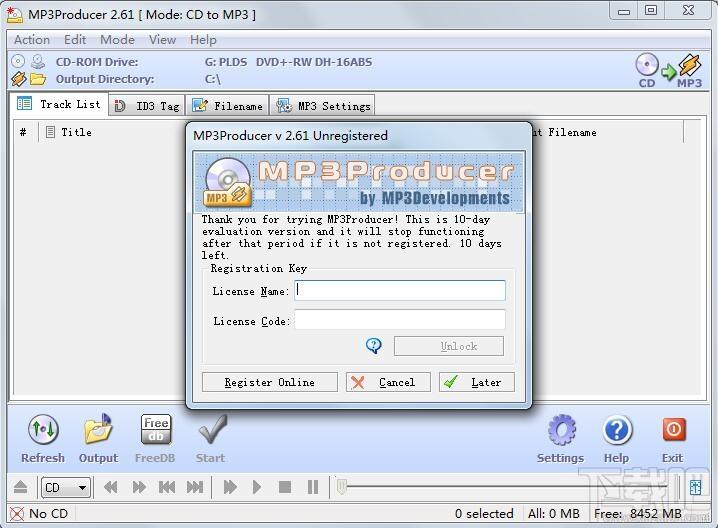
Task: Click the mixer icon at playback bar end
Action: pos(695,487)
